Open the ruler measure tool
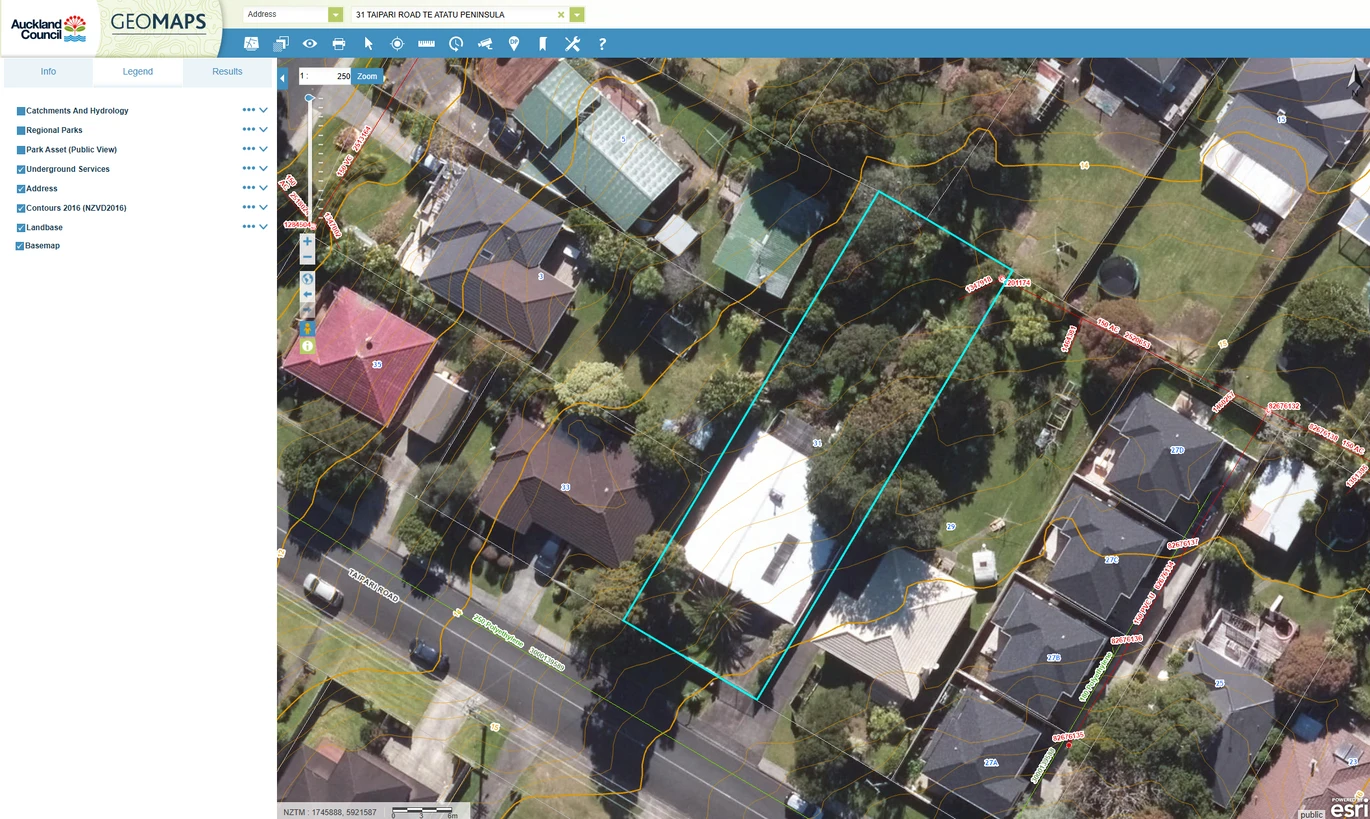 click(427, 44)
